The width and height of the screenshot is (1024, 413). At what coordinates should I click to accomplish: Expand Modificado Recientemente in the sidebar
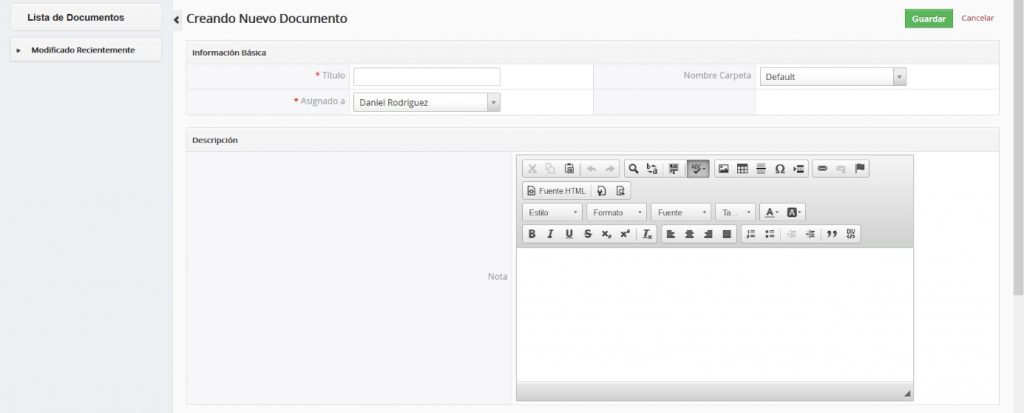coord(82,50)
